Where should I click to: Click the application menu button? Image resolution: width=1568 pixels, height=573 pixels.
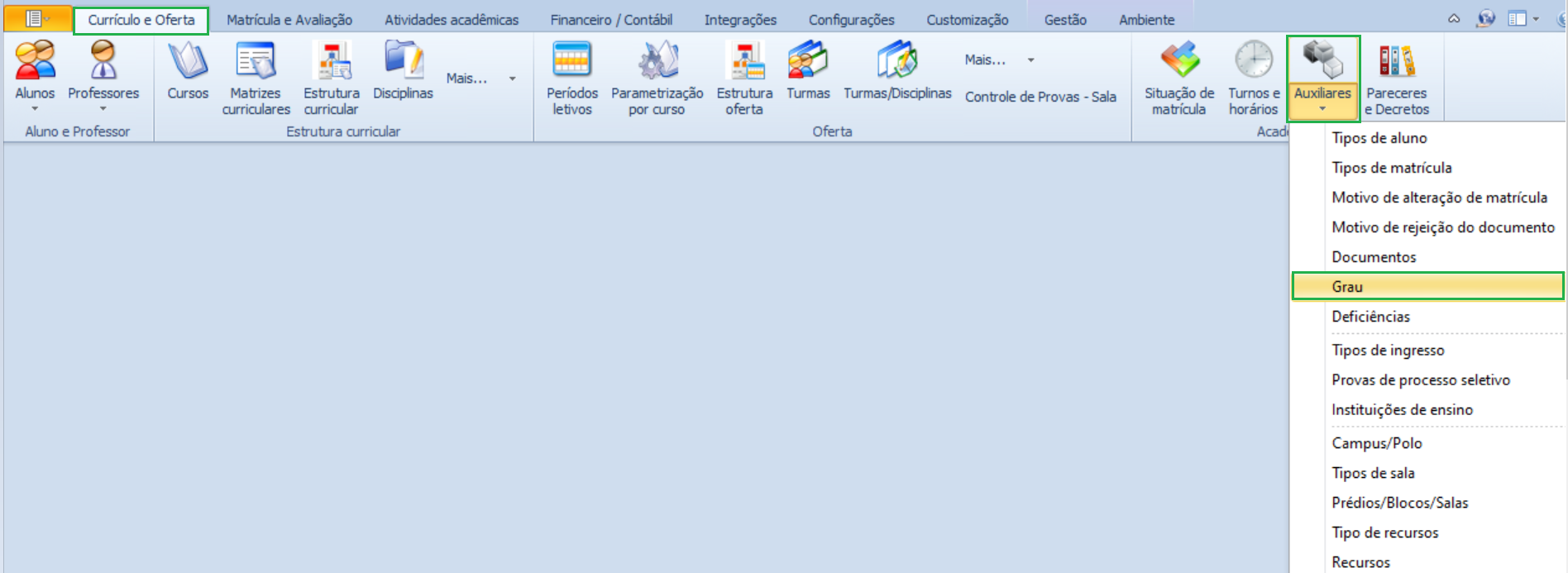point(37,19)
